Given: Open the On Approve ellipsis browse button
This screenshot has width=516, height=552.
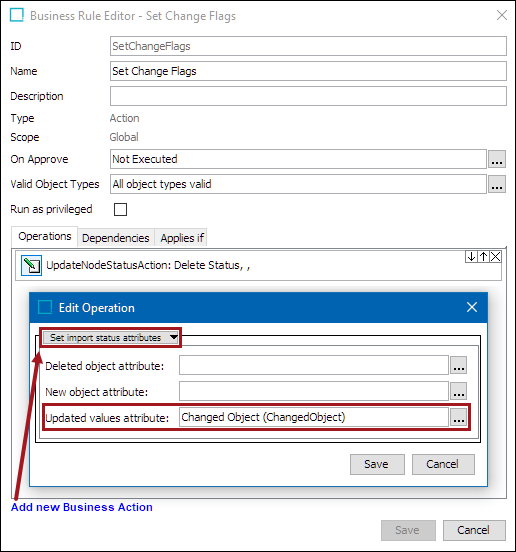Looking at the screenshot, I should (x=497, y=159).
